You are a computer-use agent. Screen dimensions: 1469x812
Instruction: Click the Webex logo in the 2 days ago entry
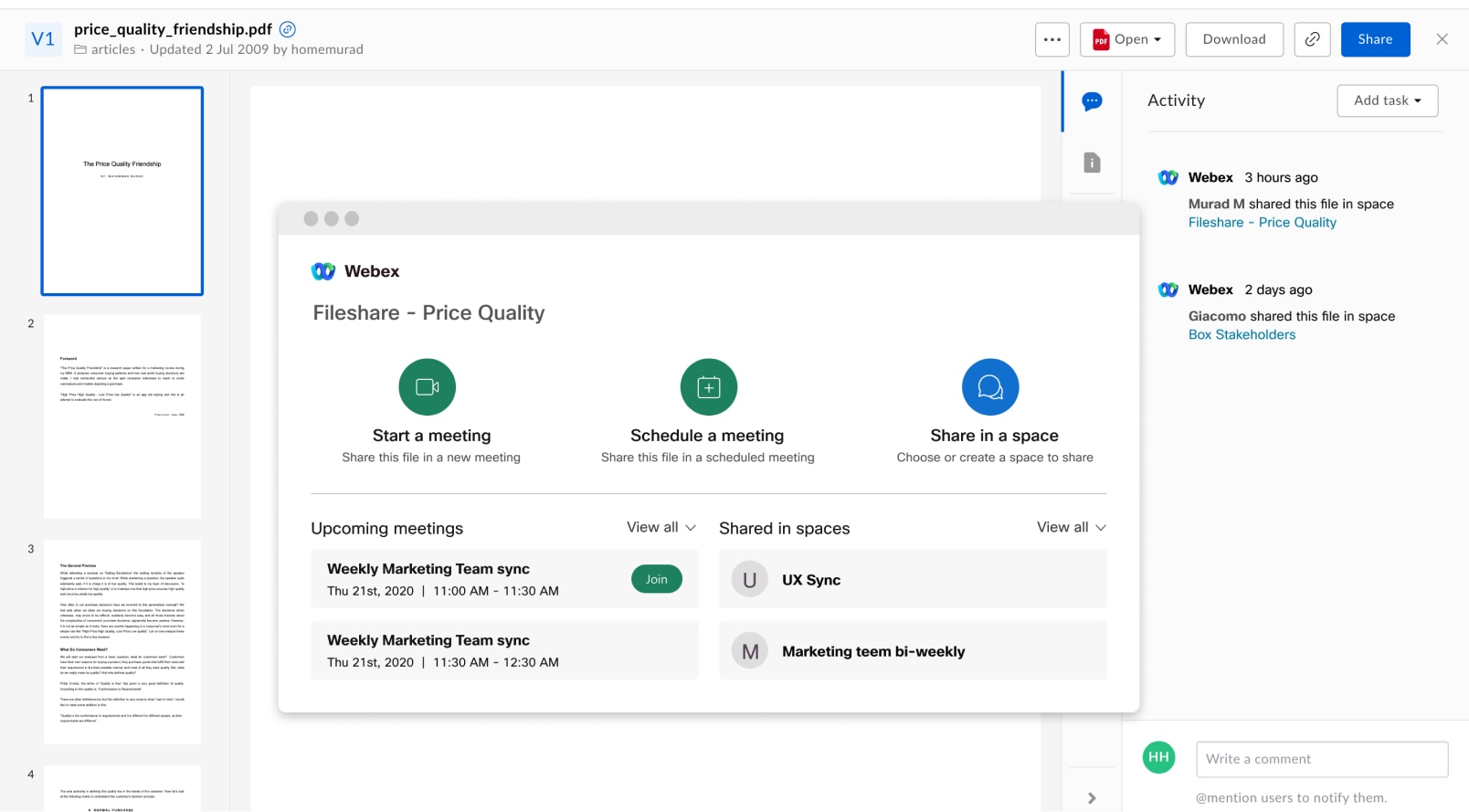1168,290
